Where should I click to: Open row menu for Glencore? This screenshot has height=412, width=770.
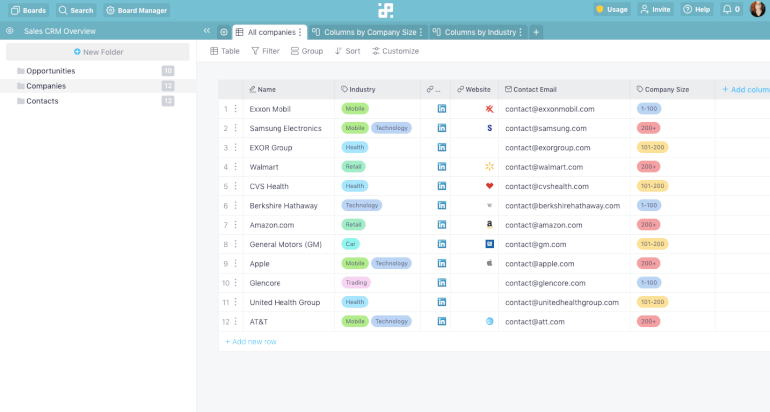(236, 283)
